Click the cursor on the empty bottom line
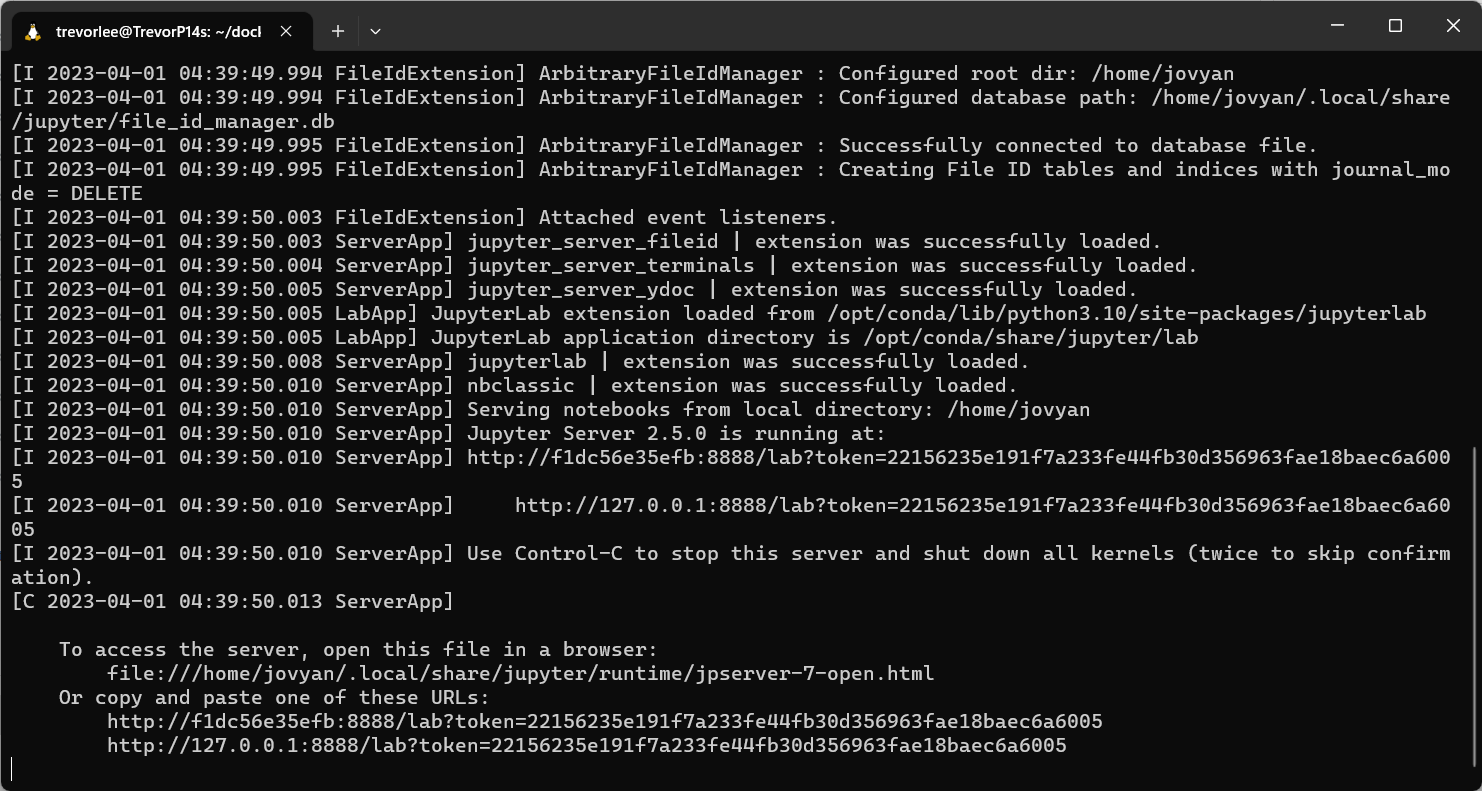The width and height of the screenshot is (1482, 791). [13, 769]
